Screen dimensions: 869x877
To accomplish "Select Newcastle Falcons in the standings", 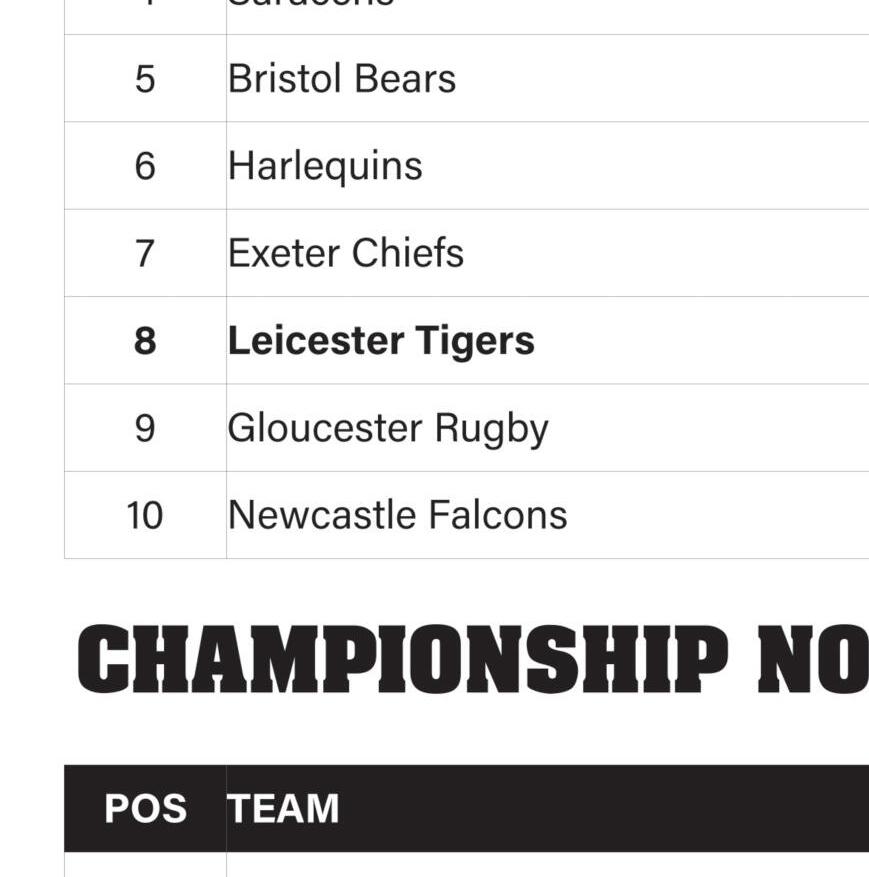I will [x=397, y=515].
